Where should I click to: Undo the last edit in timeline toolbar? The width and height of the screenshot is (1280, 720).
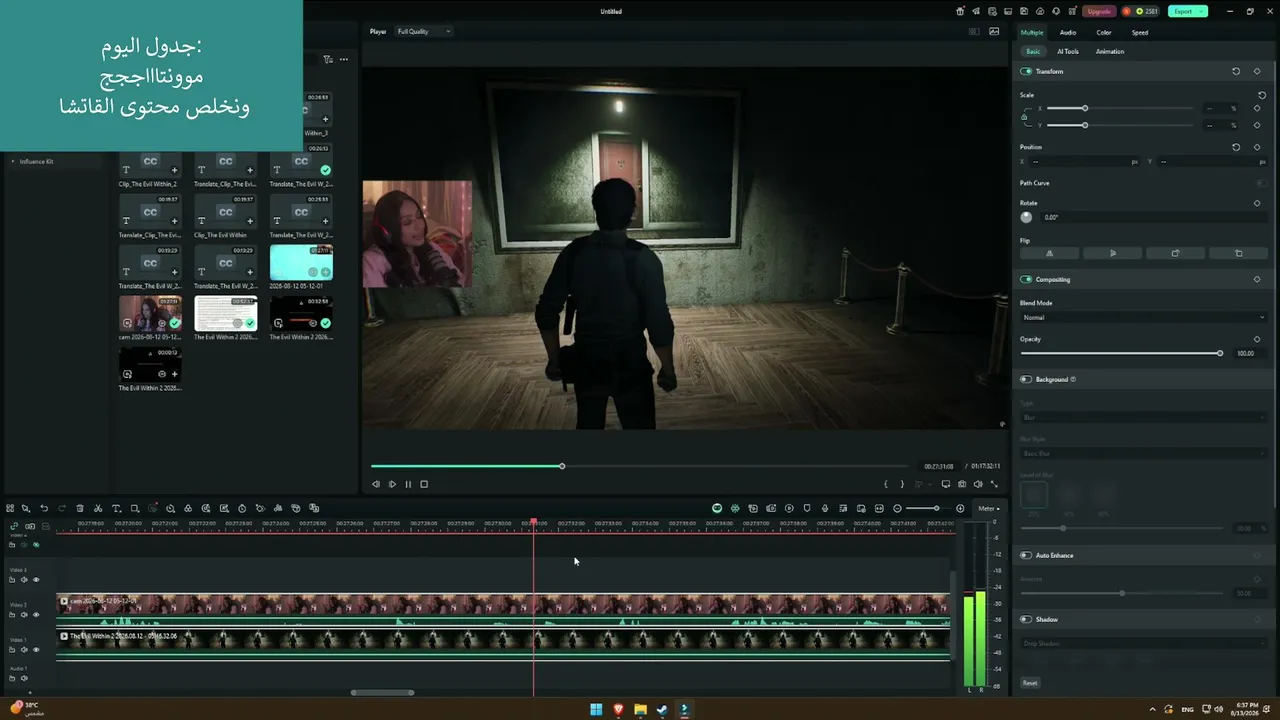[x=44, y=509]
